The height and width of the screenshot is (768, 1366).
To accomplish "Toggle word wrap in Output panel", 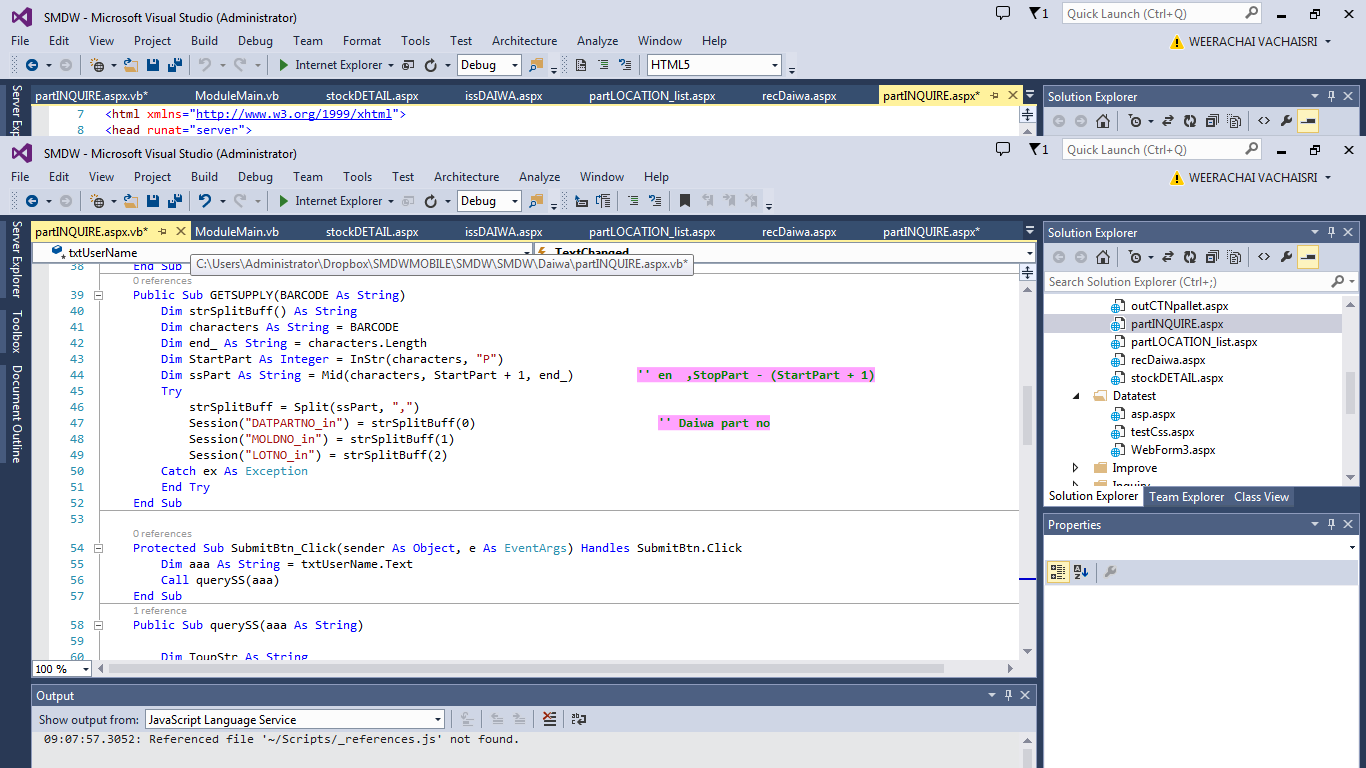I will click(578, 719).
